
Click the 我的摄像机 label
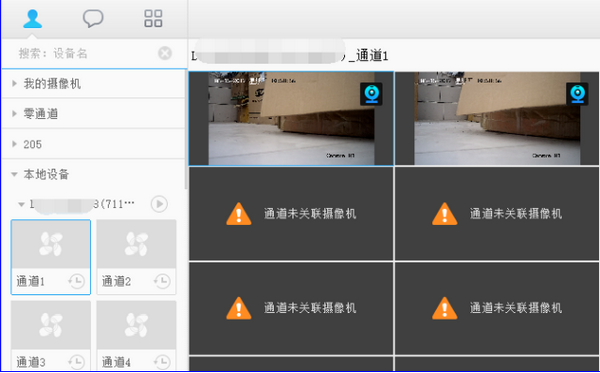point(52,83)
